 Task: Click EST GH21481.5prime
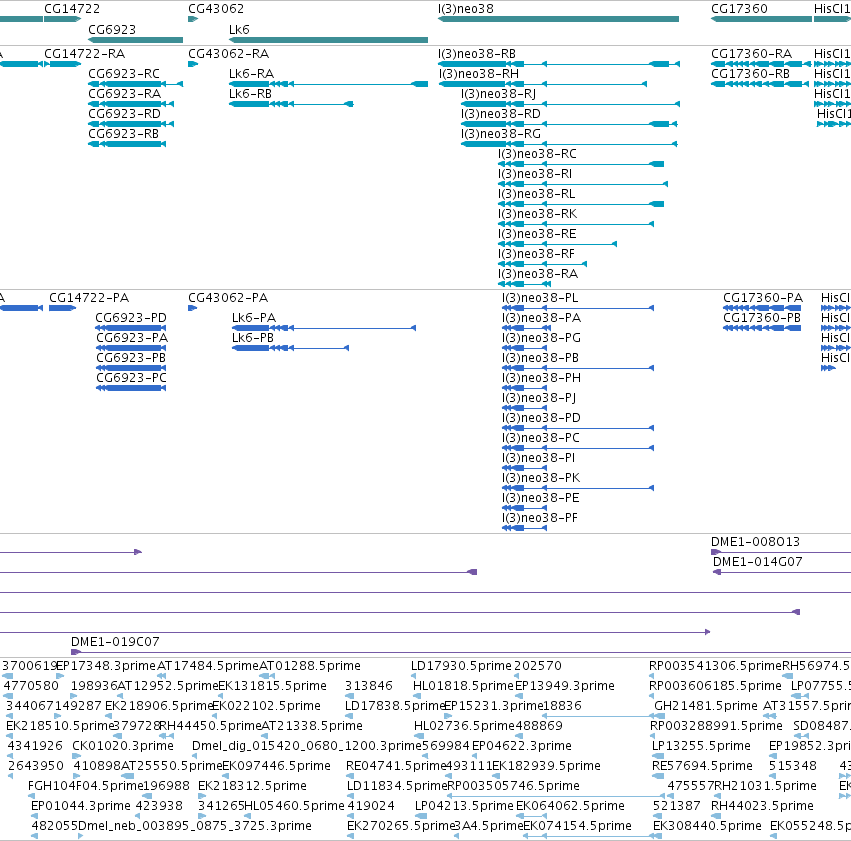tap(706, 706)
